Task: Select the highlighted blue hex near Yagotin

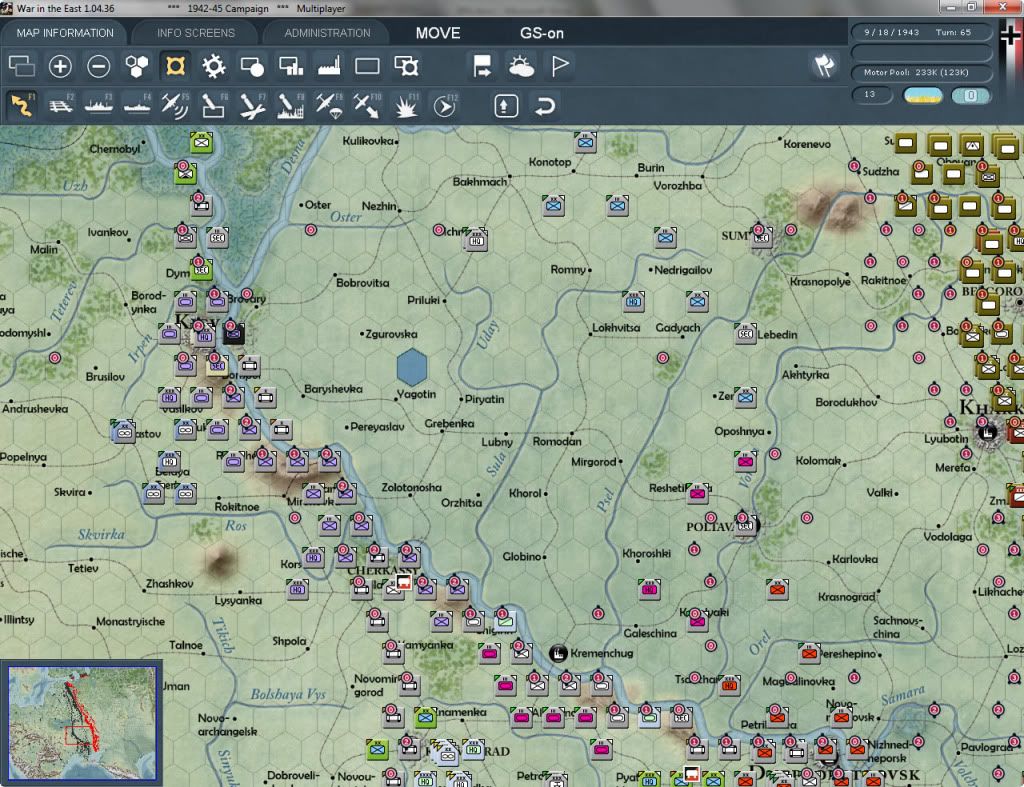Action: [411, 367]
